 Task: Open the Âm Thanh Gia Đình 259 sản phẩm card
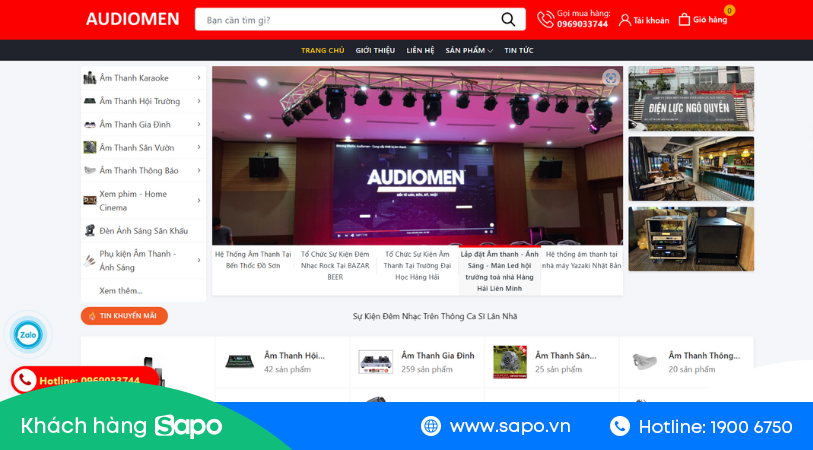click(417, 362)
